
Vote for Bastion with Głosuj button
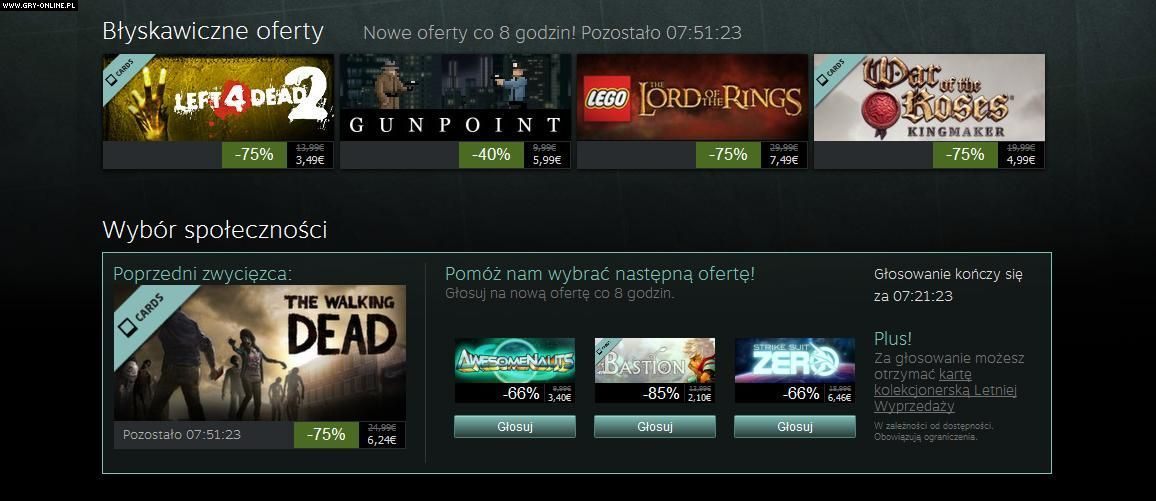[655, 427]
